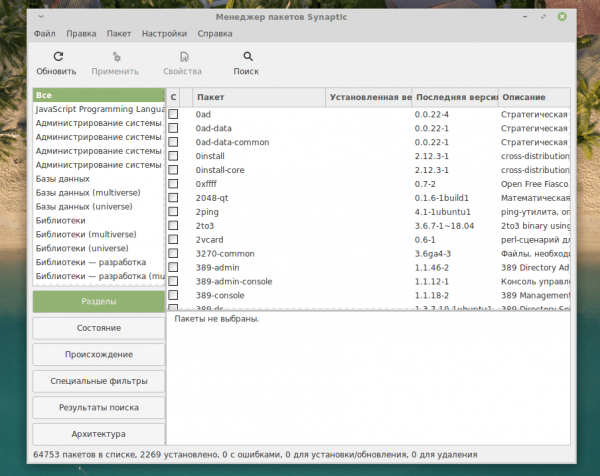The width and height of the screenshot is (600, 476).
Task: Mark the 0install-core checkbox
Action: click(x=173, y=170)
